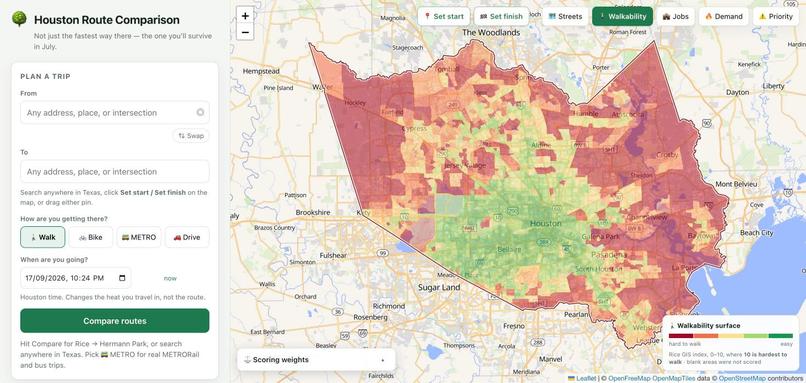Click the dark red legend swatch
Viewport: 806px width, 383px height.
click(x=681, y=336)
